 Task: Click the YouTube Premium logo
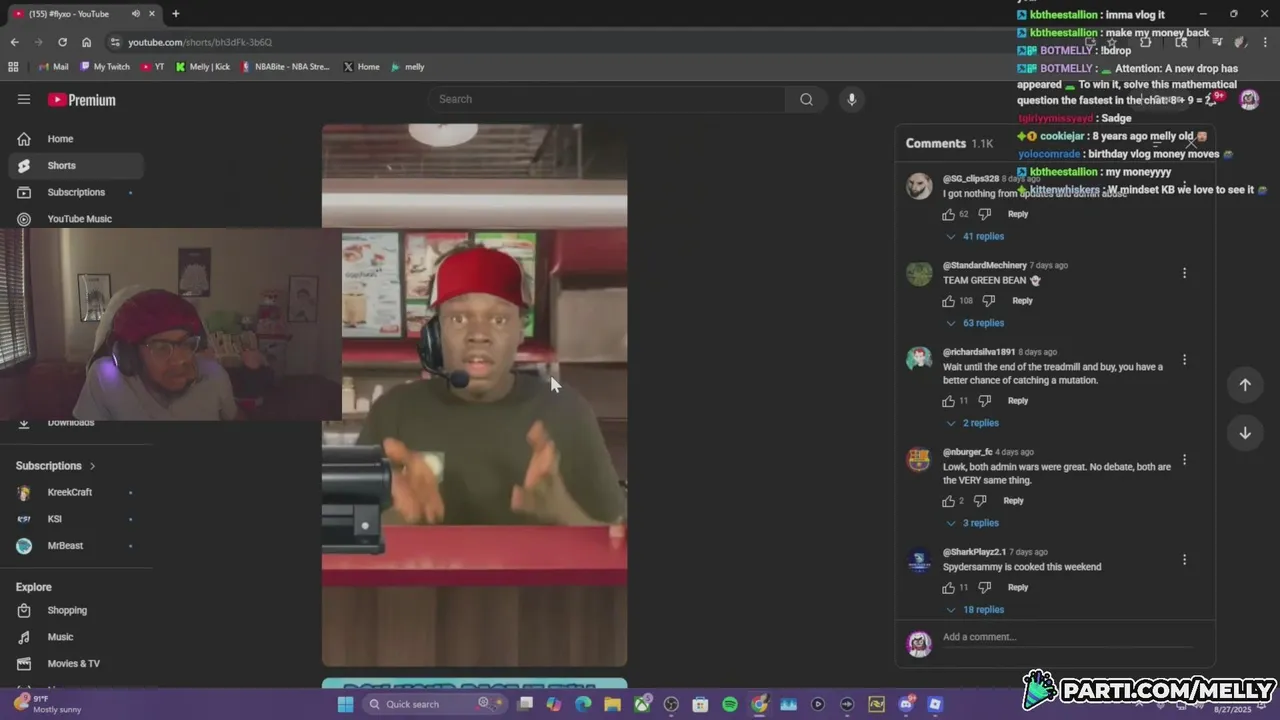(82, 100)
